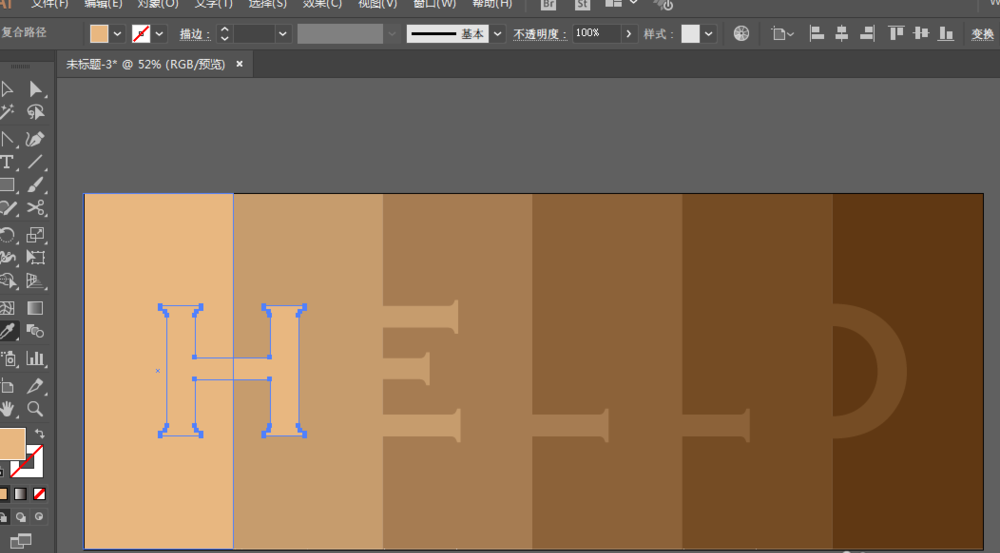
Task: Click the 变换 transform button
Action: (x=982, y=34)
